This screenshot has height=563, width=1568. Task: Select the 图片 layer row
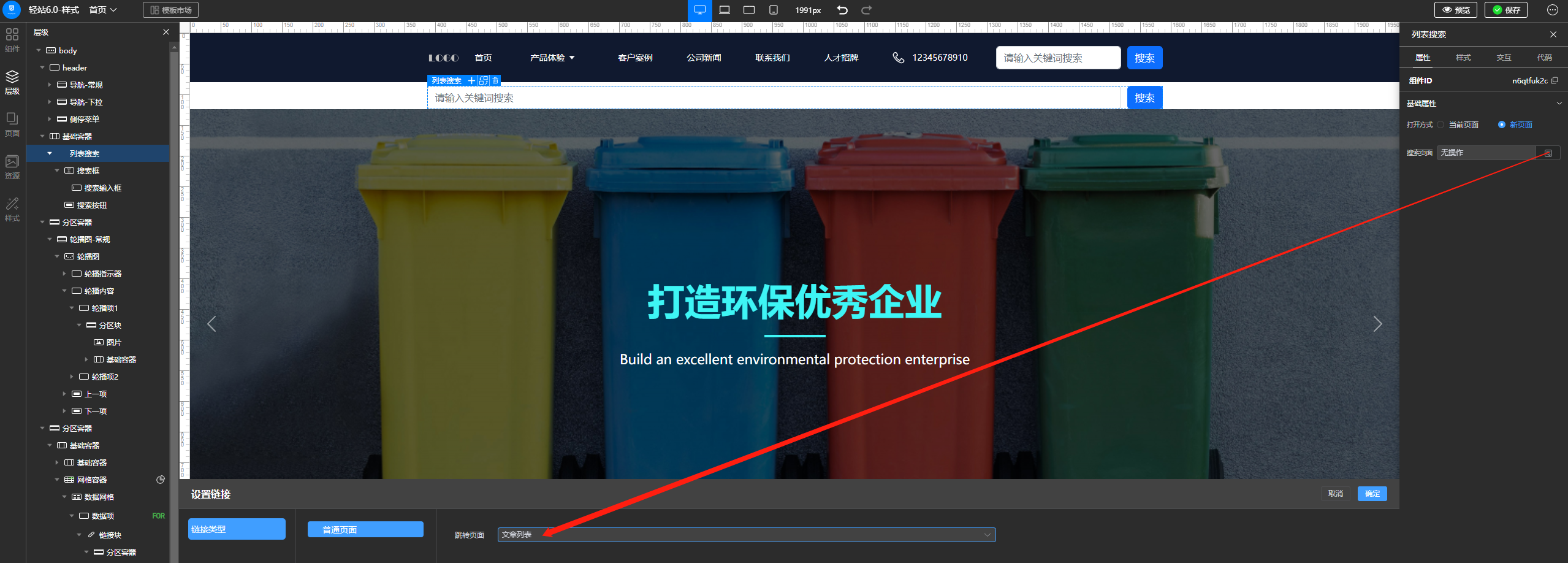click(98, 343)
